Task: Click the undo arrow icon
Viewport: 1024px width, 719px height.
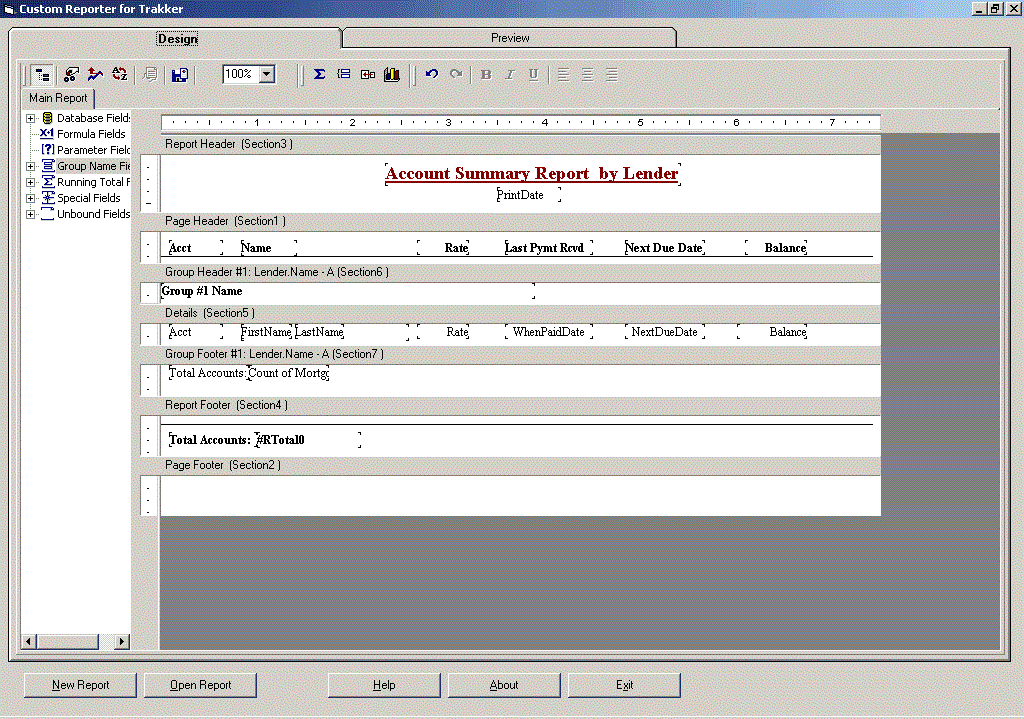Action: coord(432,75)
